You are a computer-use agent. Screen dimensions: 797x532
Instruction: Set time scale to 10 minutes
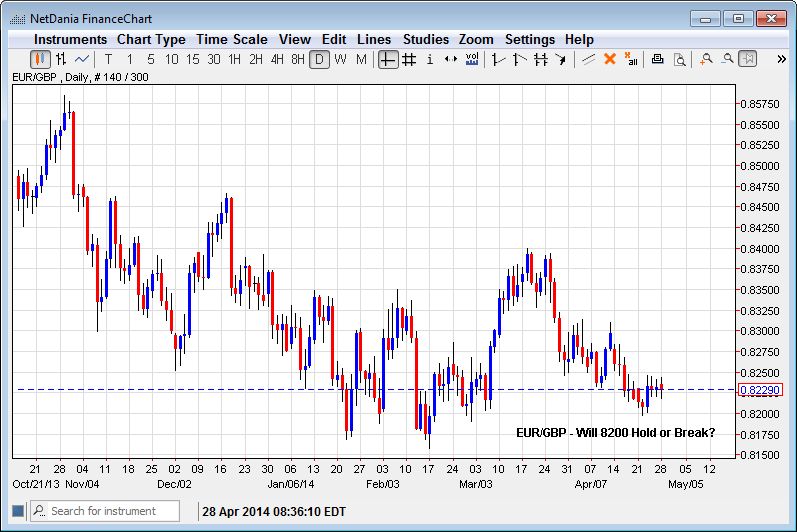(x=172, y=59)
